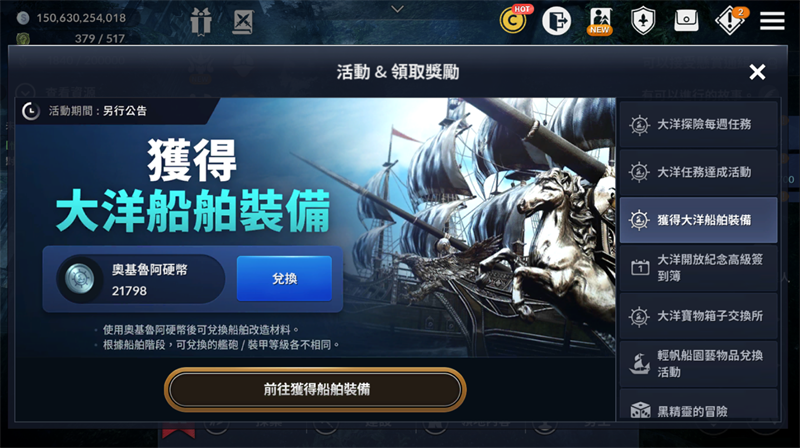The width and height of the screenshot is (800, 448).
Task: Select 輕帆船園藝物品兌換活動 tab
Action: click(x=698, y=364)
